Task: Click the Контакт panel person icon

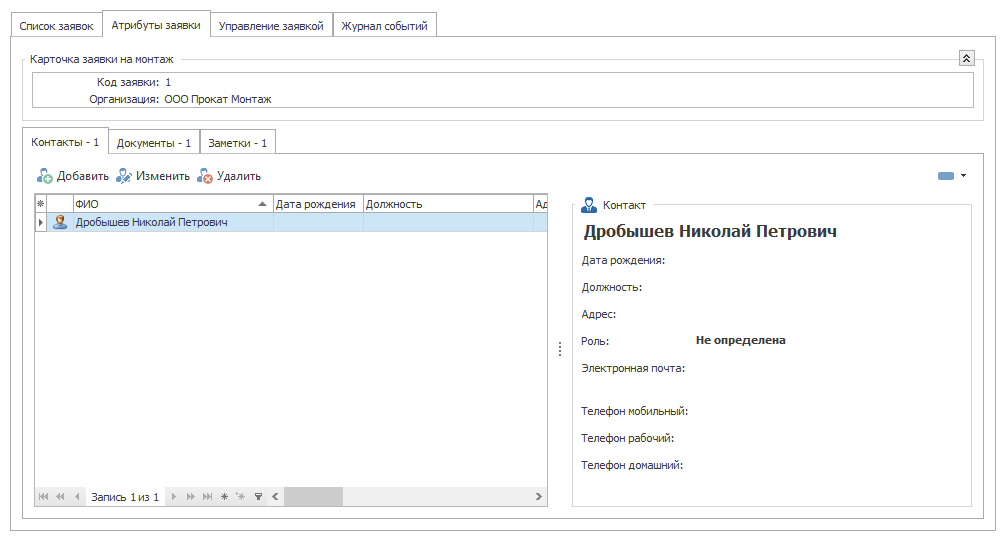Action: (588, 205)
